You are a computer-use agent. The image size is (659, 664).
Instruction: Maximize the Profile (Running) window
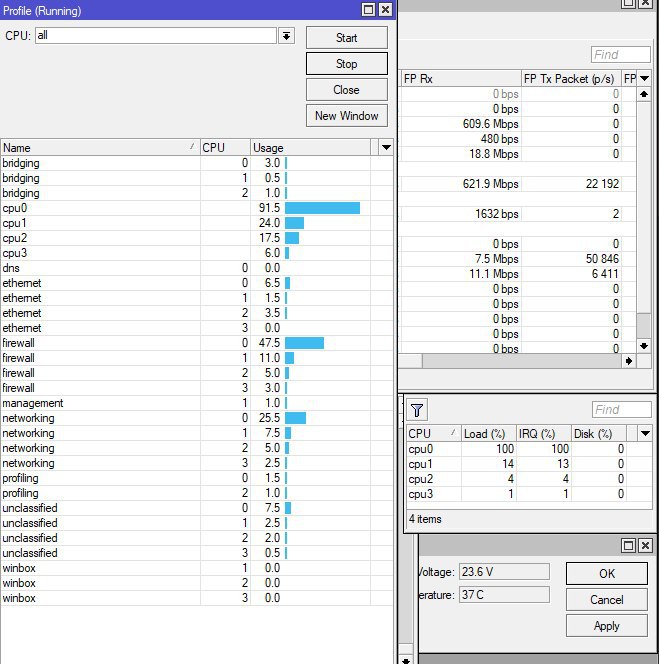click(368, 9)
